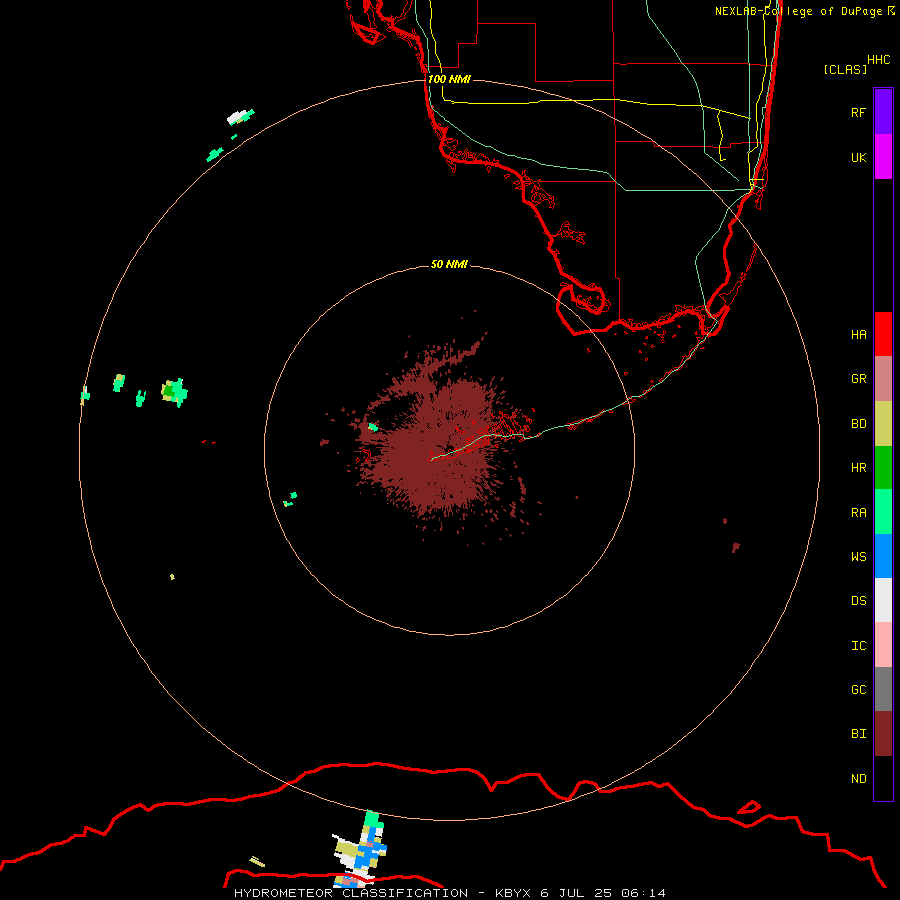Click the RA legend label
900x900 pixels.
(x=858, y=513)
